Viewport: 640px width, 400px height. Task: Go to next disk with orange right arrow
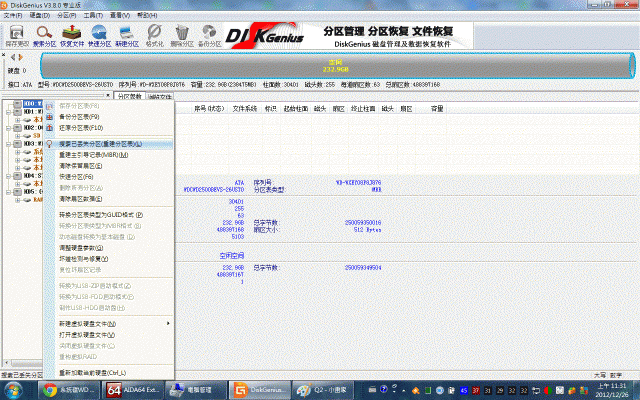20,57
